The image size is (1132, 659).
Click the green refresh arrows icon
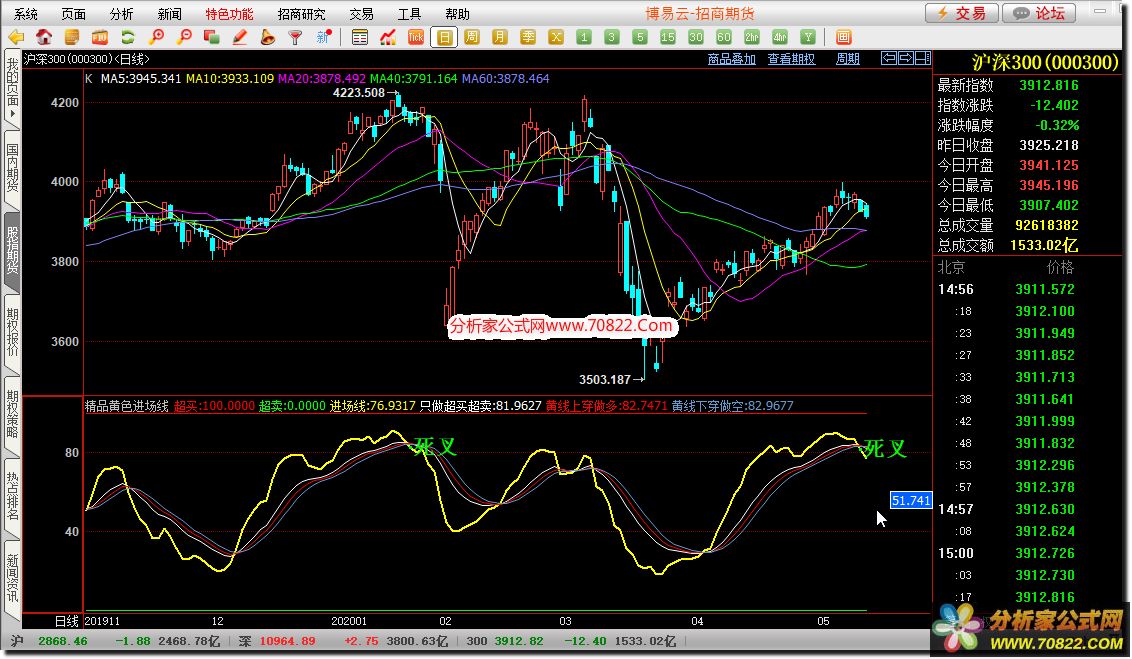pos(128,37)
